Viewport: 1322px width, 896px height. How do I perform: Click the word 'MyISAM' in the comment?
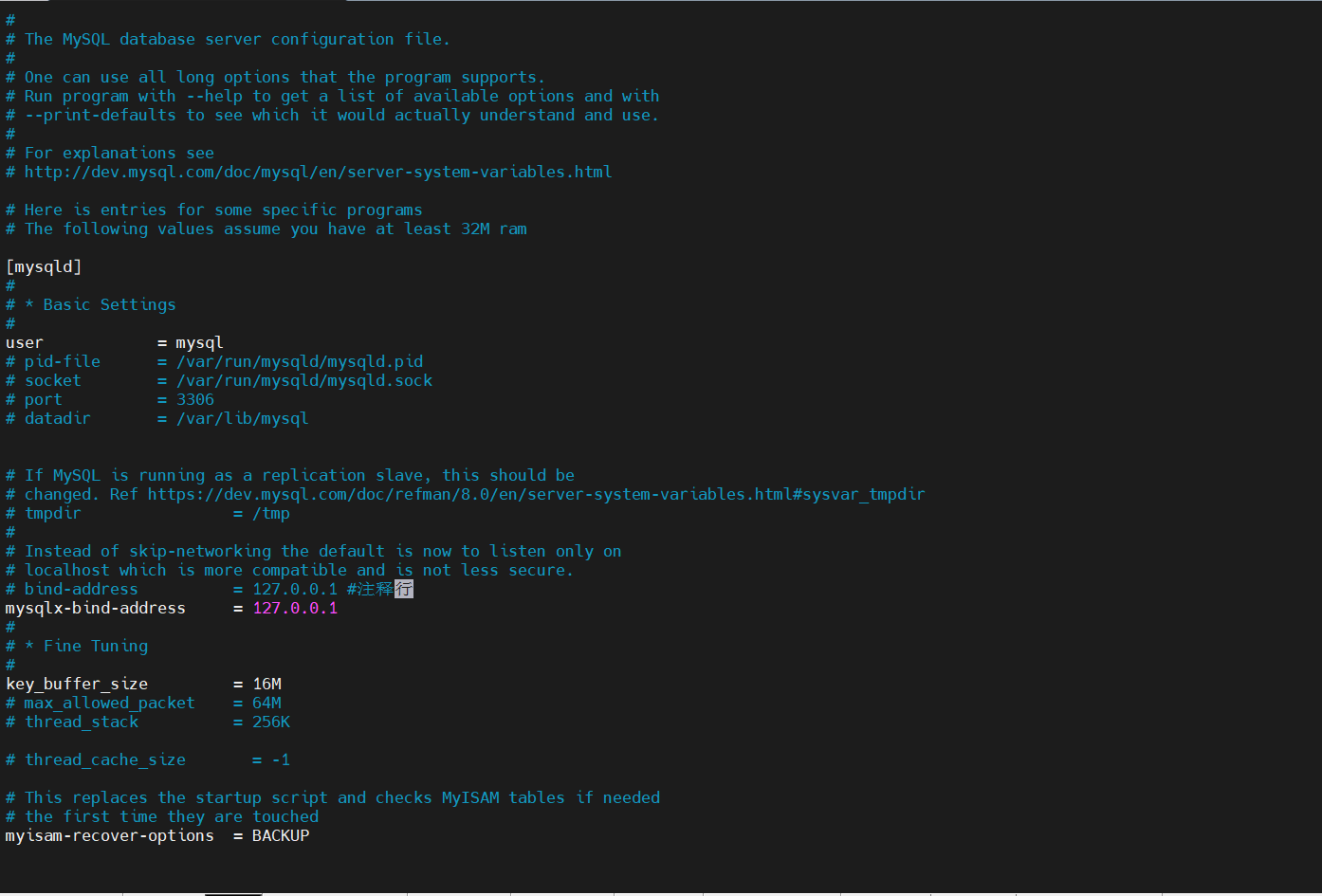tap(470, 797)
